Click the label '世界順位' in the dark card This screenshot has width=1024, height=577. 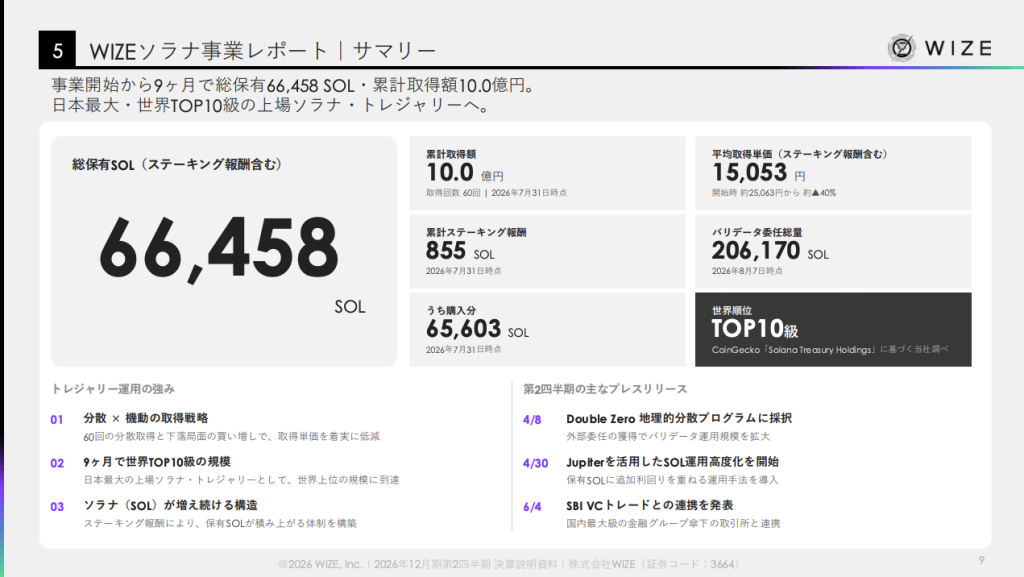click(x=731, y=311)
